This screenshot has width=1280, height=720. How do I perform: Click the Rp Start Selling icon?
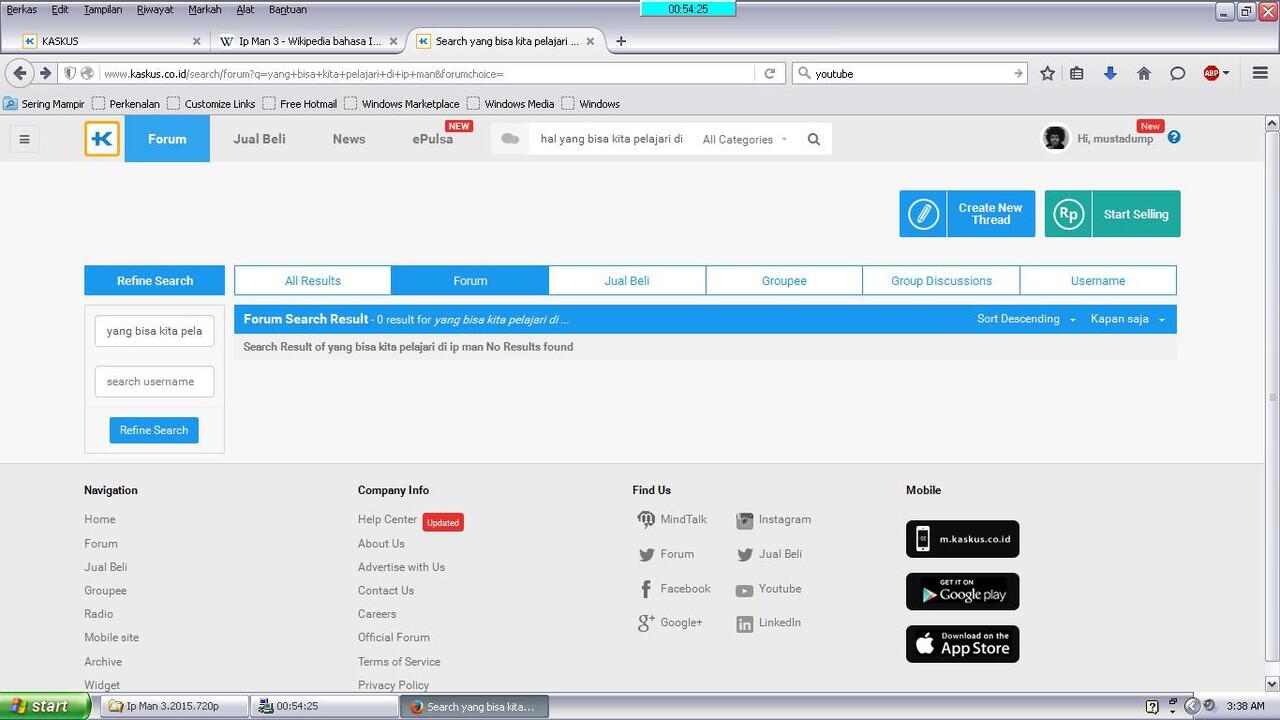tap(1069, 214)
